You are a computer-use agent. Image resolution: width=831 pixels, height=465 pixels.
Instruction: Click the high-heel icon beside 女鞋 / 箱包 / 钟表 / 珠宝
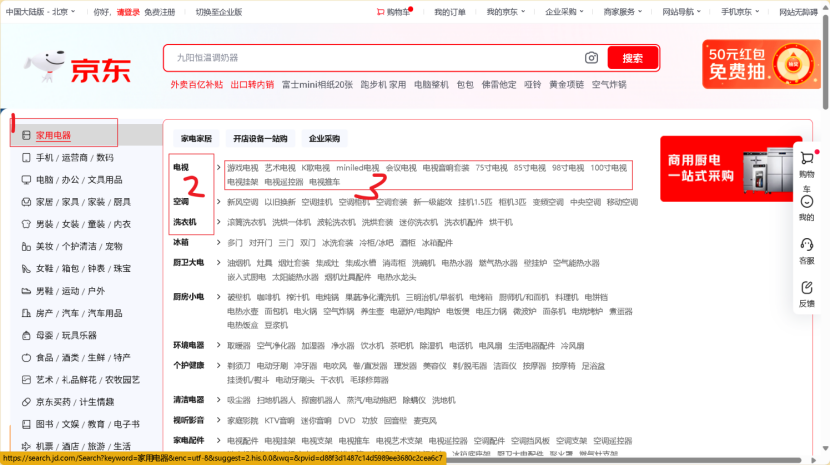click(x=26, y=269)
